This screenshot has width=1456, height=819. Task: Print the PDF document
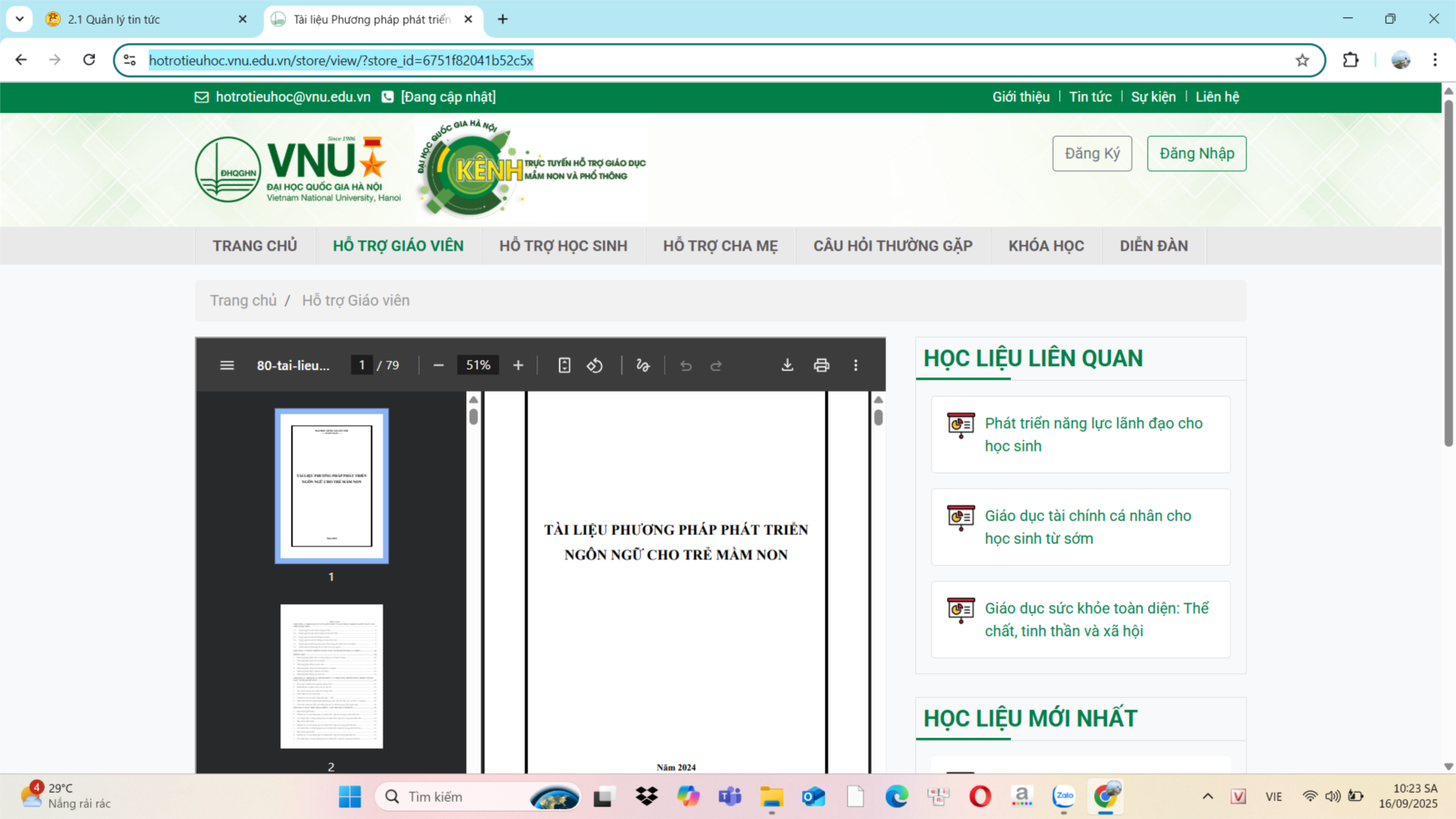821,365
